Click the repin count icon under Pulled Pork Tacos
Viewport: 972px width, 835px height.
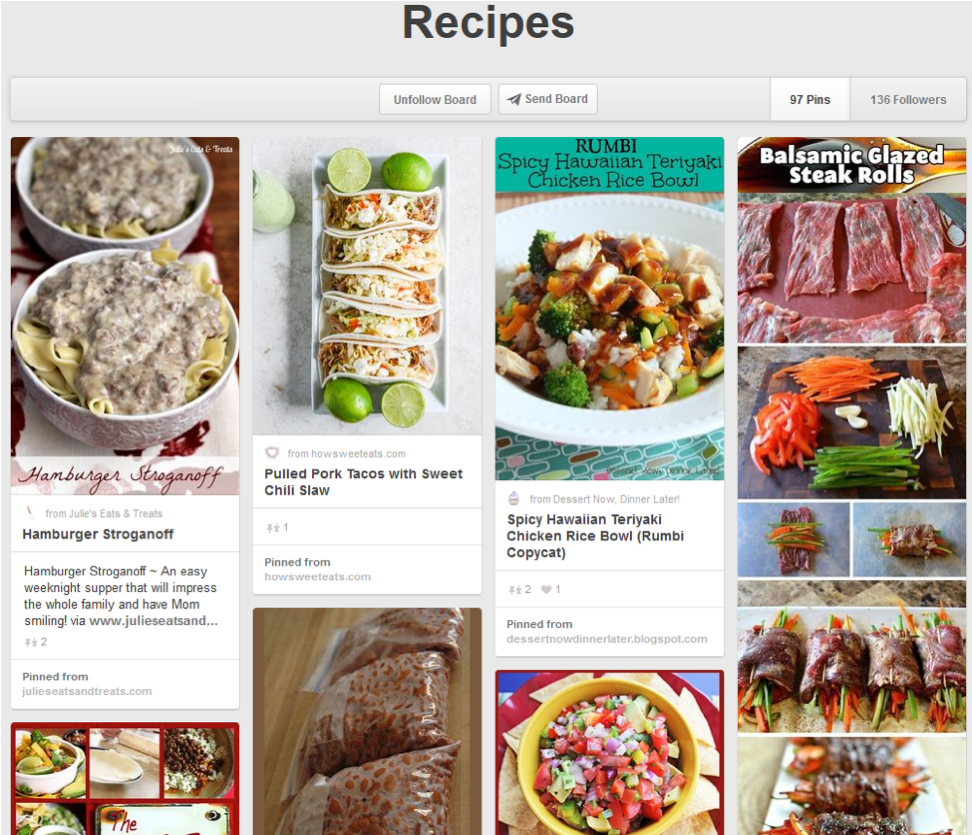point(273,527)
